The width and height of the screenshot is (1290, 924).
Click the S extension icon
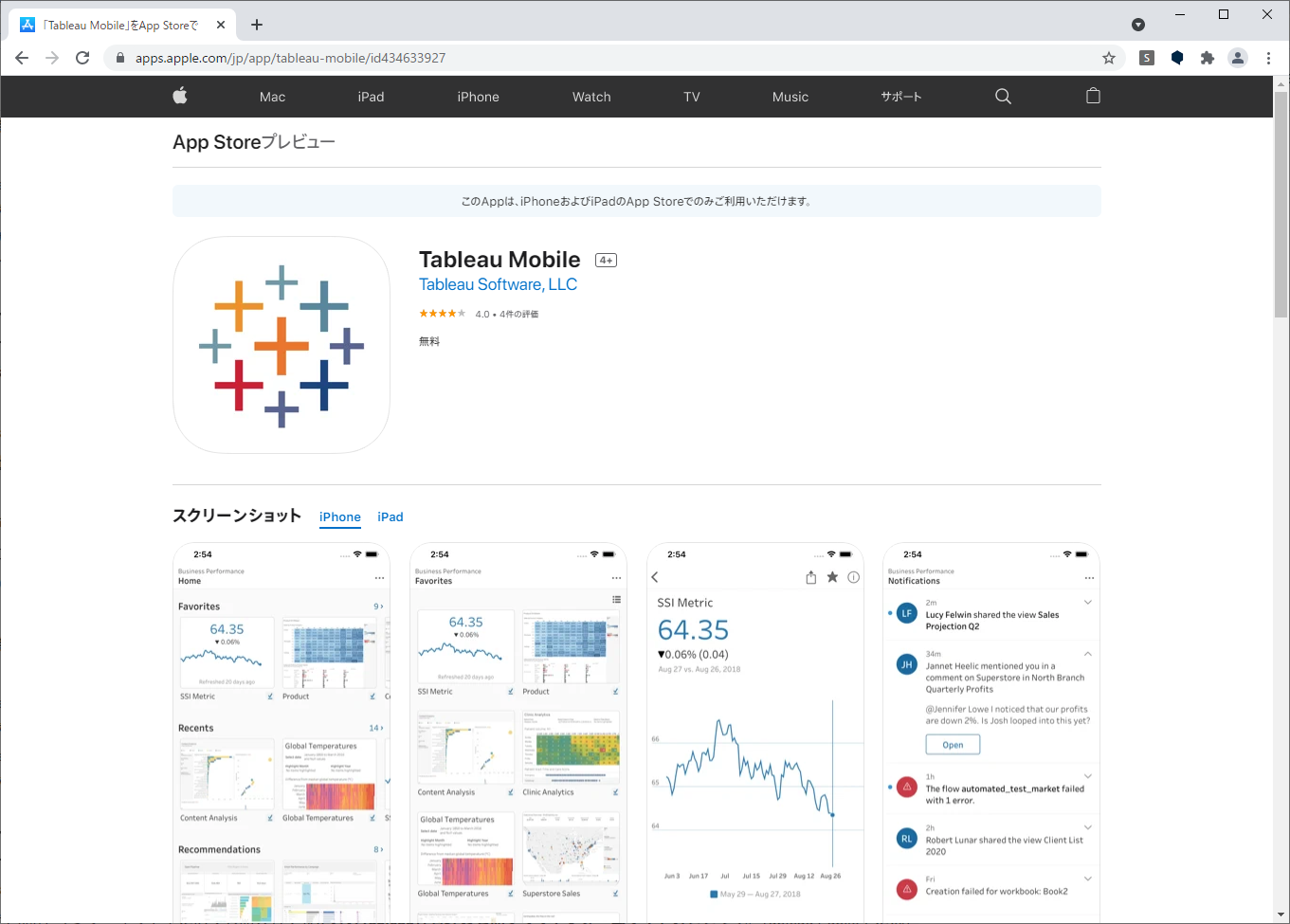(1147, 58)
